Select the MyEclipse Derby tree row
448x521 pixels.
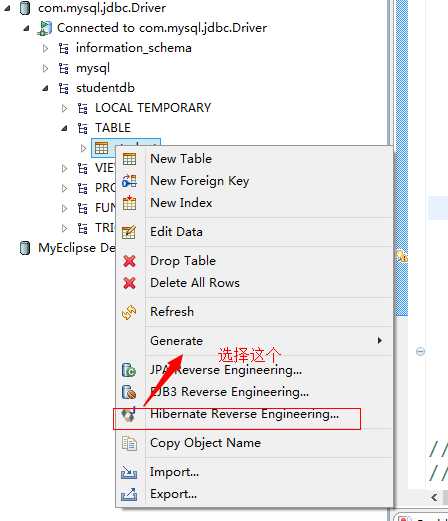coord(77,248)
